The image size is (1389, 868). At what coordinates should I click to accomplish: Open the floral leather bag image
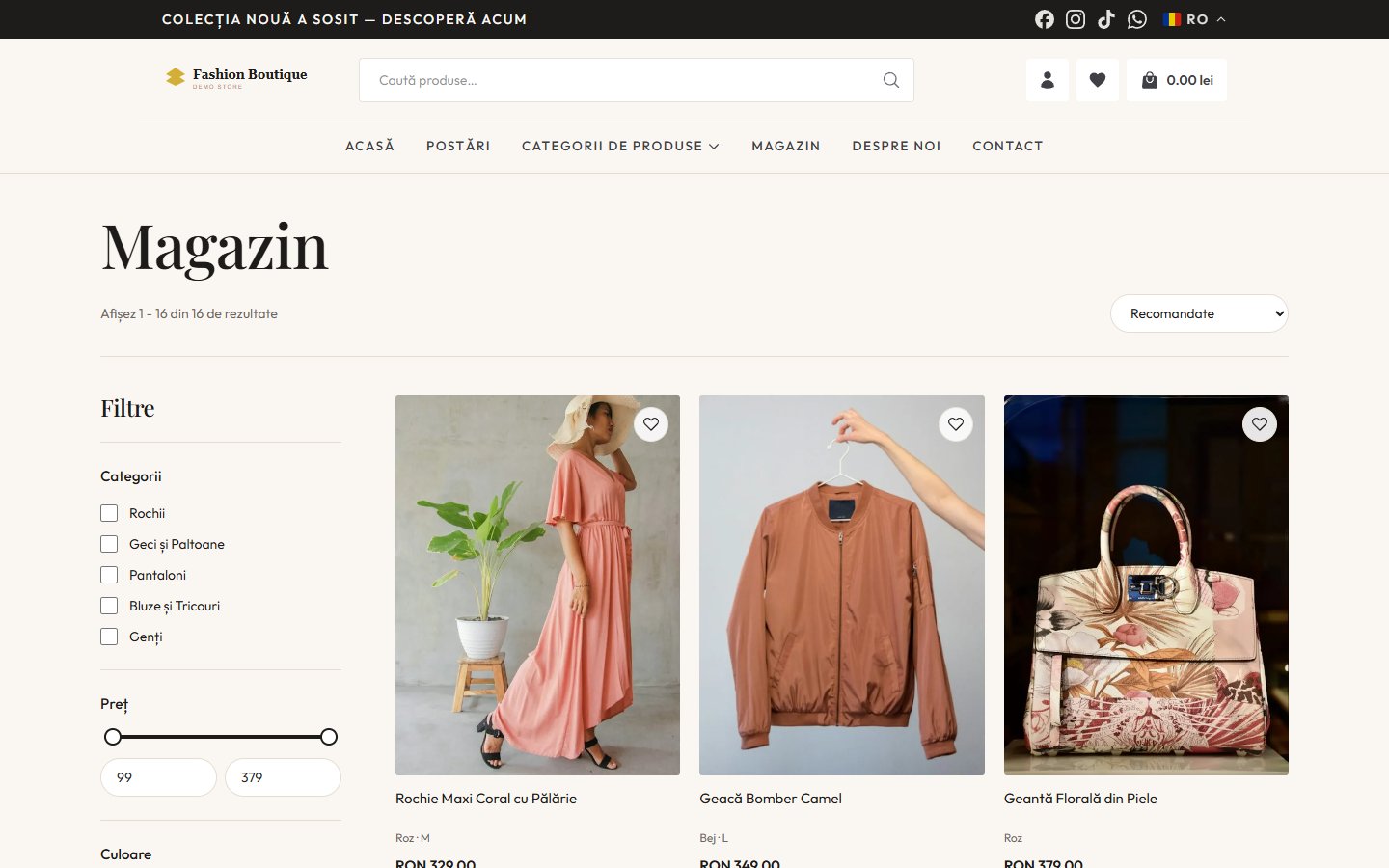(1146, 585)
